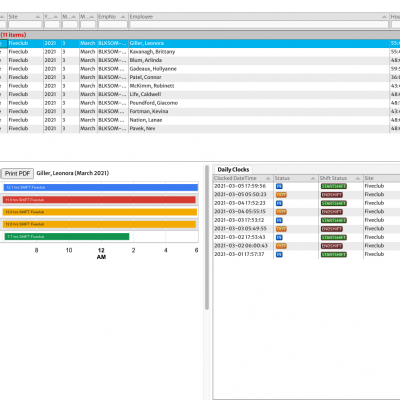Sort by the Employee column header arrow
400x400 pixels.
[384, 17]
